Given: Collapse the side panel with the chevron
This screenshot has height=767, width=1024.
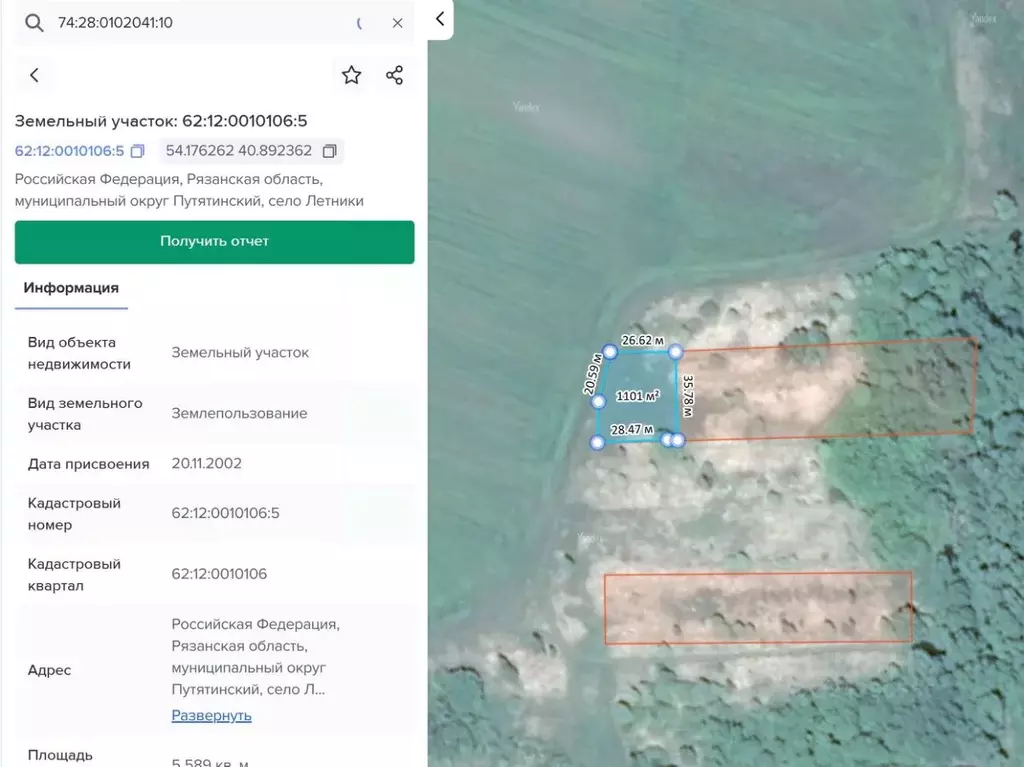Looking at the screenshot, I should coord(440,19).
